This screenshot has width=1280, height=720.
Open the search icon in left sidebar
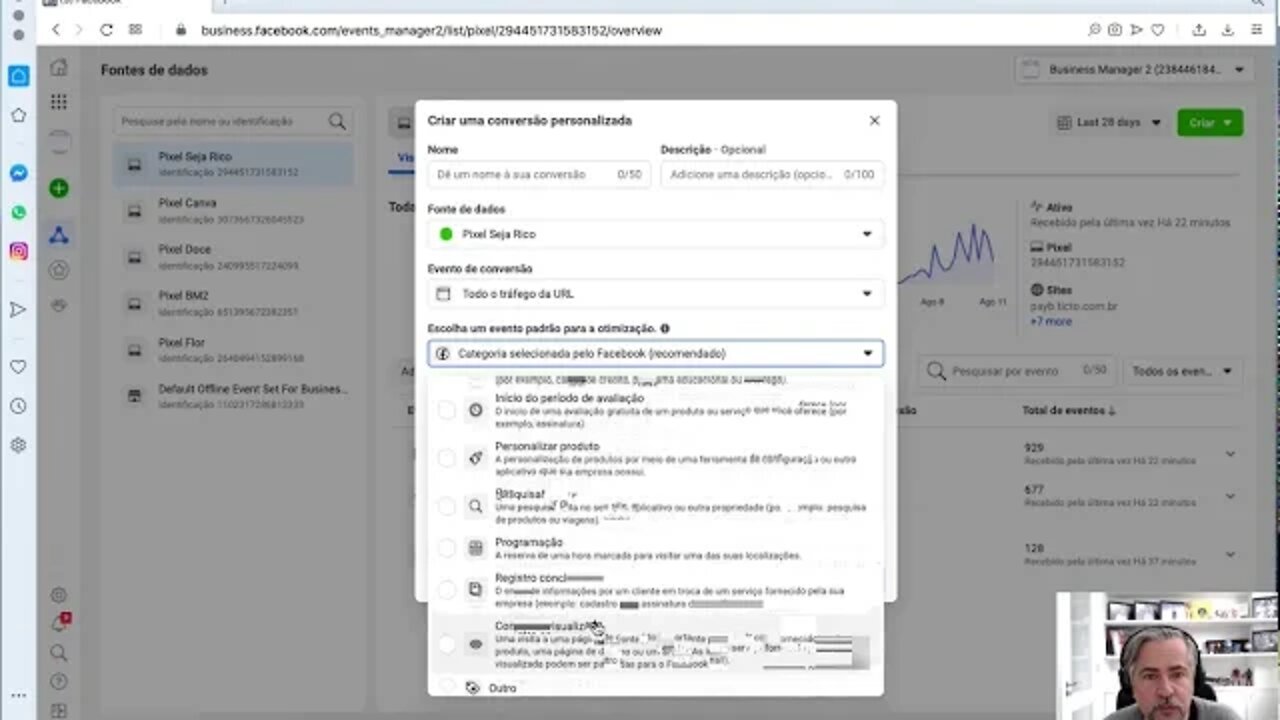[59, 653]
